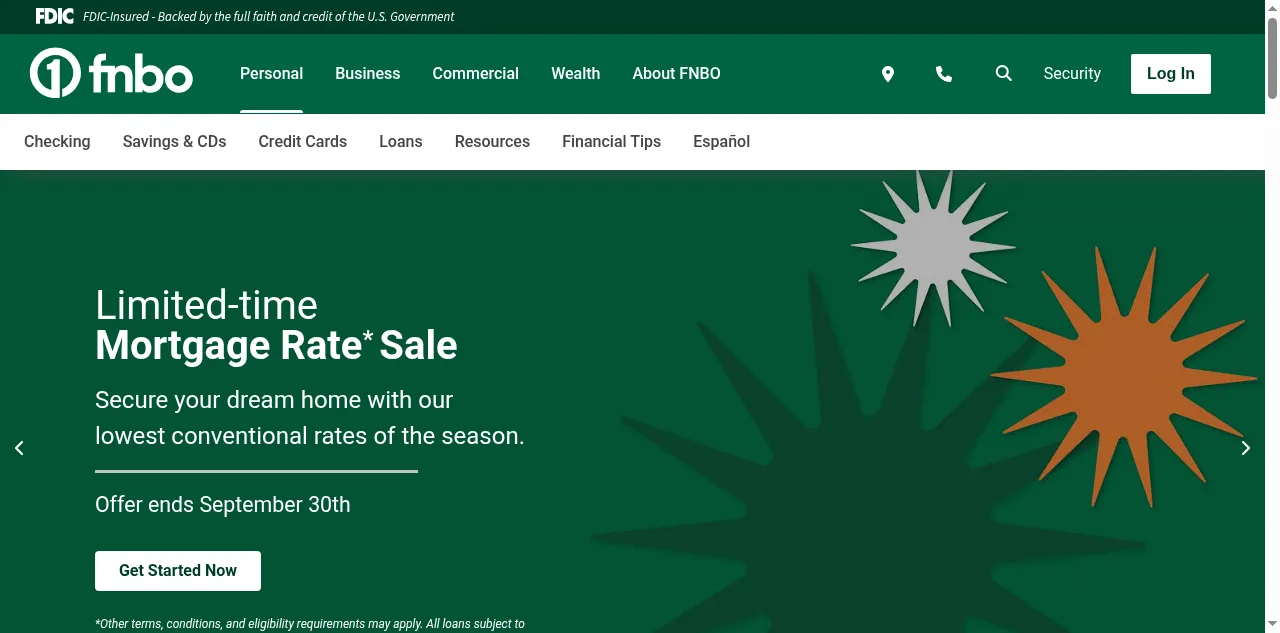Viewport: 1280px width, 633px height.
Task: Expand the Savings & CDs submenu
Action: (x=174, y=141)
